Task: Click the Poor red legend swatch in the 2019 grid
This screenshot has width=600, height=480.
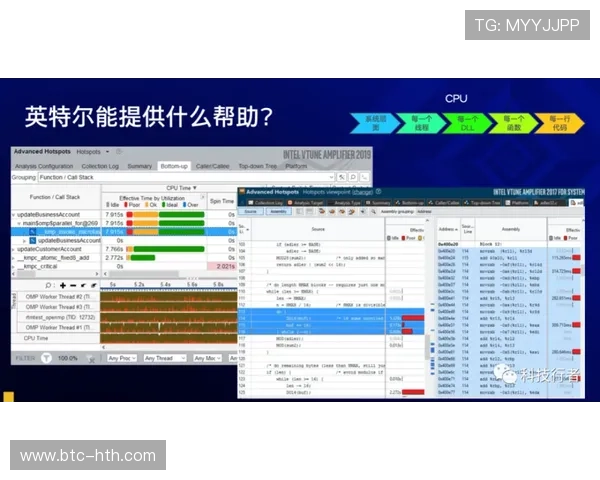Action: (126, 205)
